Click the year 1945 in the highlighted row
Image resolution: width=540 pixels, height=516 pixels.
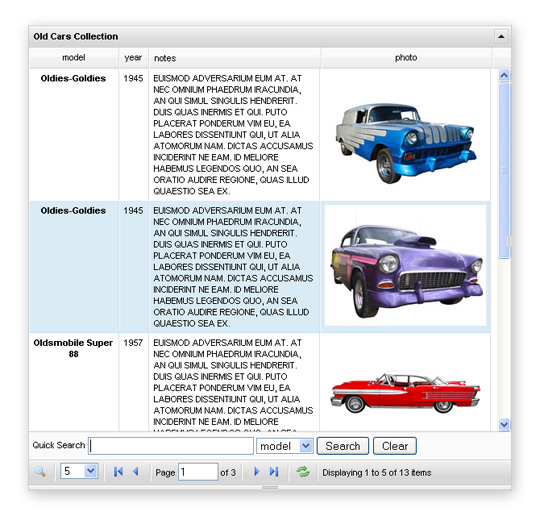coord(133,210)
